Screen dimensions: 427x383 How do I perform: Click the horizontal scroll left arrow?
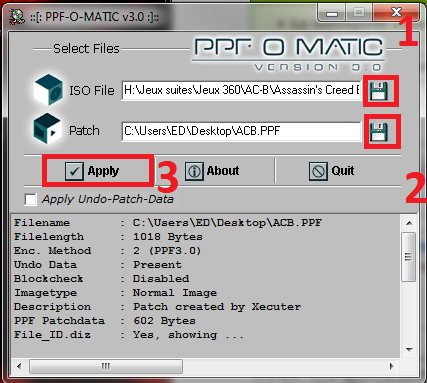(x=19, y=366)
